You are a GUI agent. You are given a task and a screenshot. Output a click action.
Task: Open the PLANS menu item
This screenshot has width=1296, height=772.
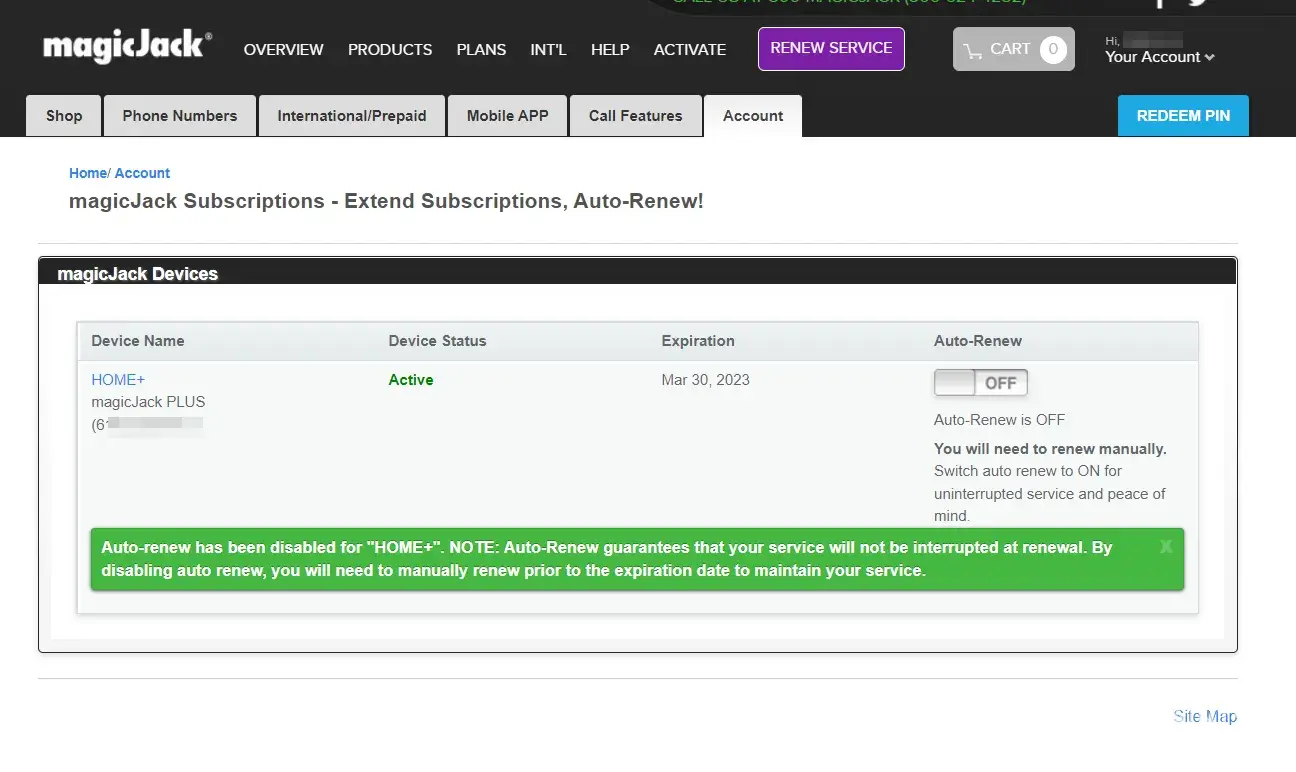tap(481, 49)
